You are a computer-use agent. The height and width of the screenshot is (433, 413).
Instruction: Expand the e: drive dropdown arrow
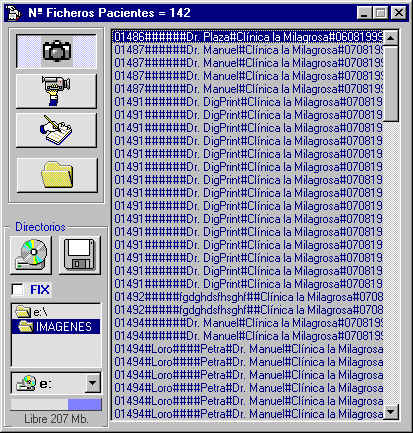[92, 383]
